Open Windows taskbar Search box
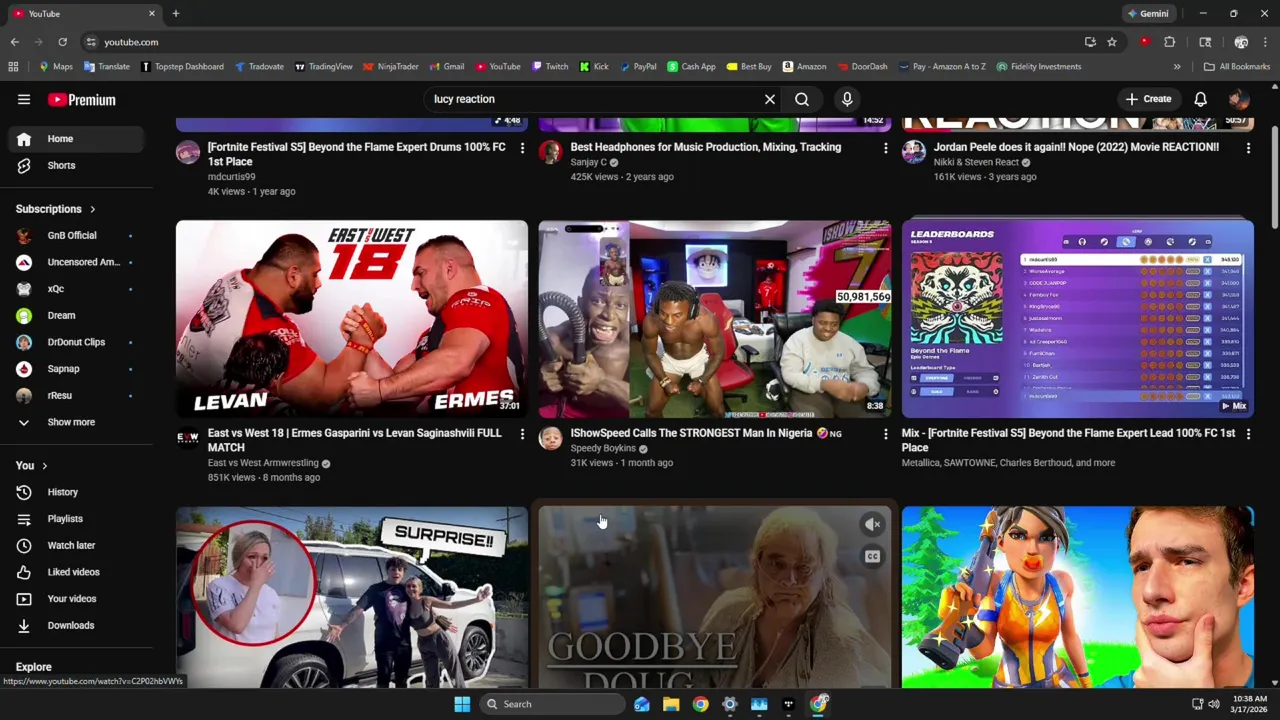The image size is (1280, 720). click(550, 704)
